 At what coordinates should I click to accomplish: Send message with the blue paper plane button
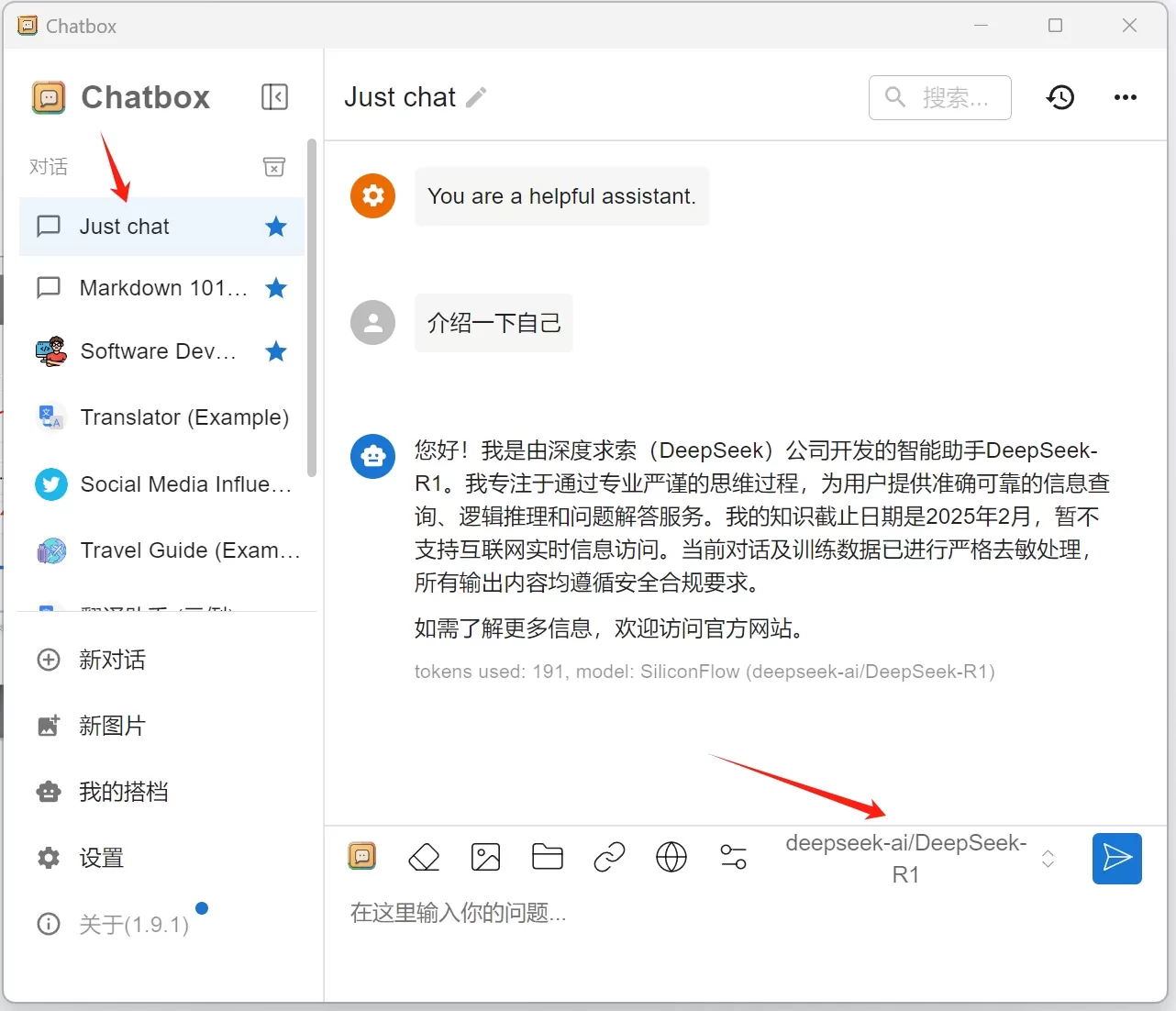click(x=1116, y=858)
